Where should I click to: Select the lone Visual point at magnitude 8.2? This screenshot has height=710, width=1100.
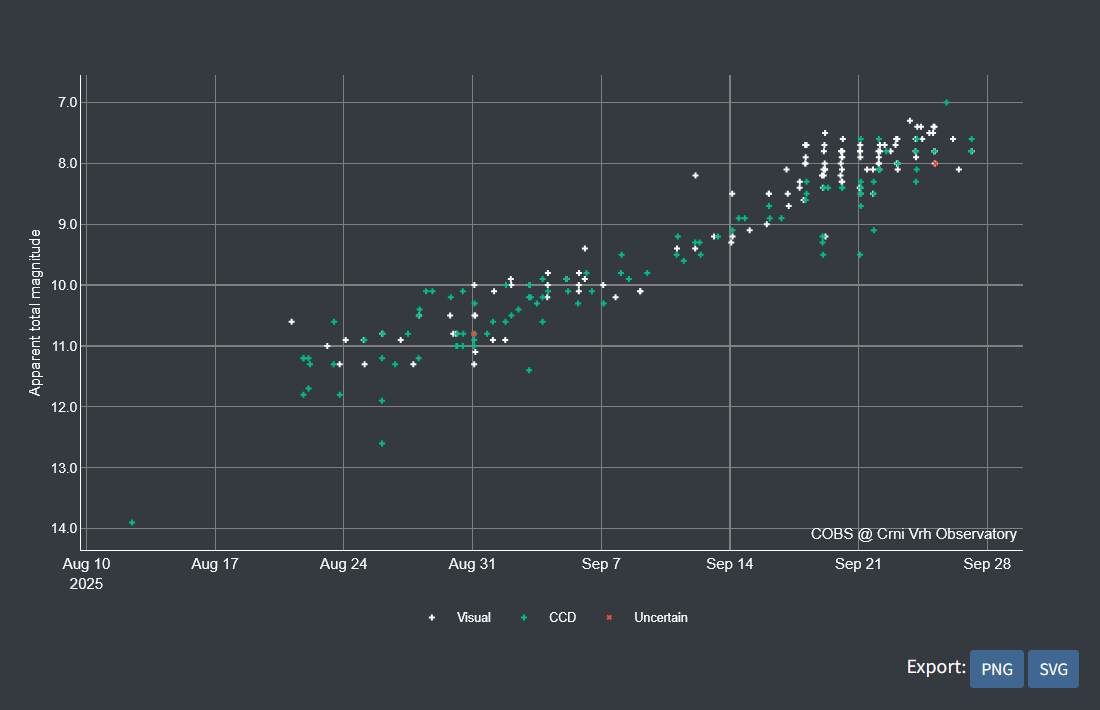click(695, 175)
